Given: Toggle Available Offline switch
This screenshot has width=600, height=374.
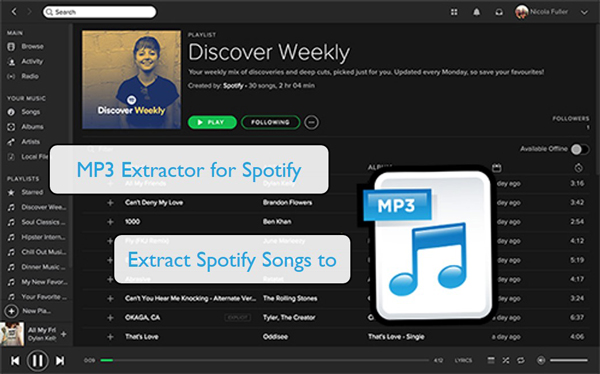Looking at the screenshot, I should (x=579, y=149).
